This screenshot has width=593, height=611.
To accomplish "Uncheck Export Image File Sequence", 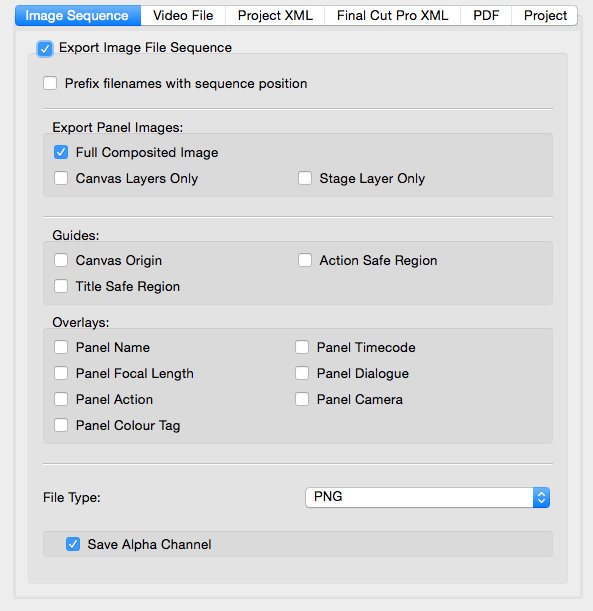I will point(45,49).
